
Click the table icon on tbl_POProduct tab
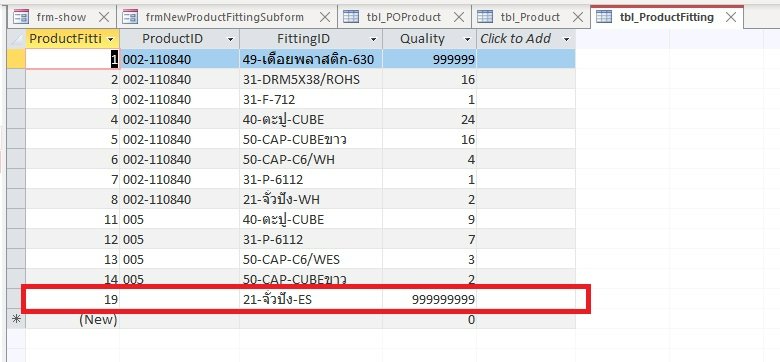[x=351, y=17]
